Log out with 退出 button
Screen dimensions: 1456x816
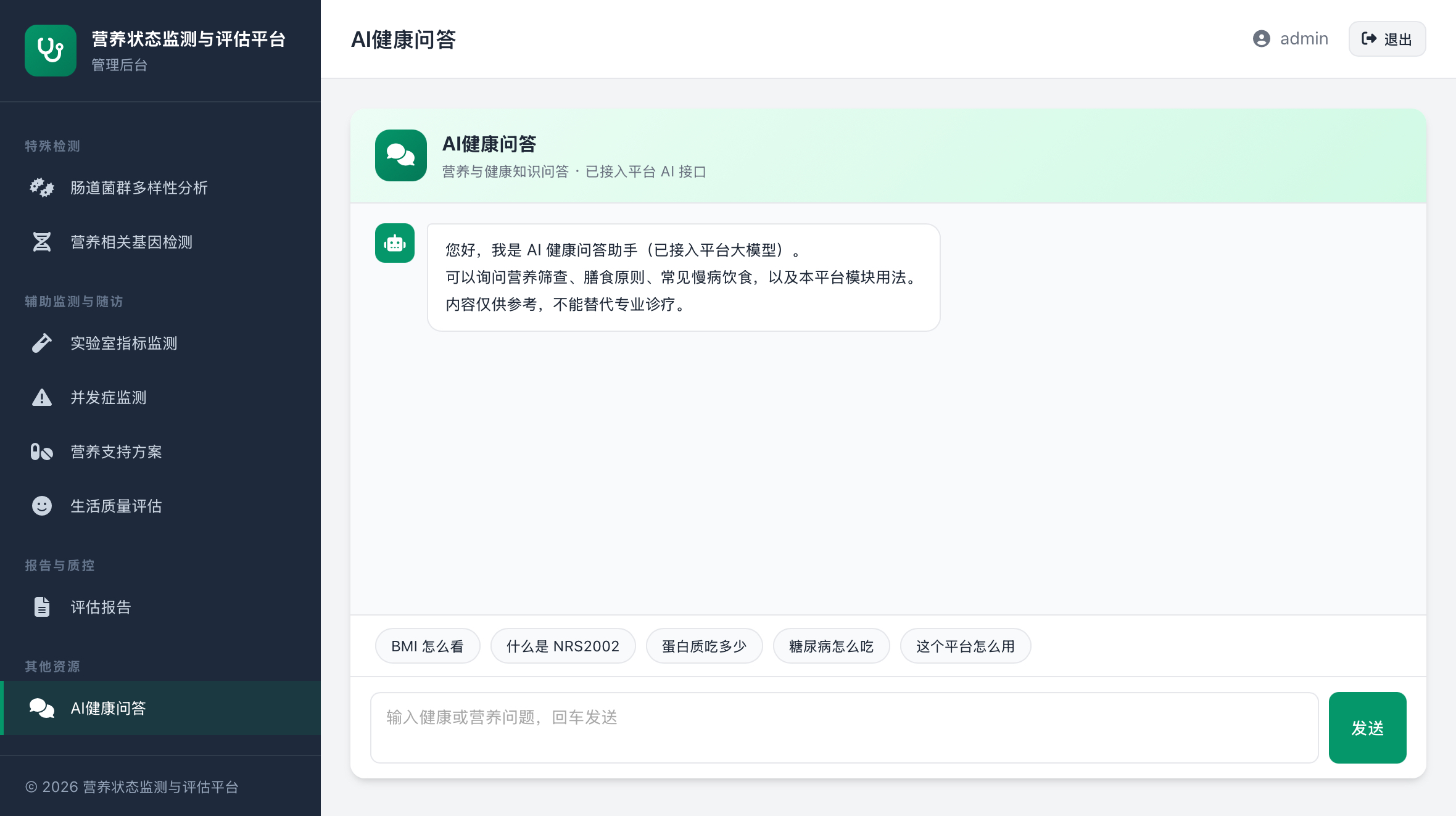(x=1387, y=39)
